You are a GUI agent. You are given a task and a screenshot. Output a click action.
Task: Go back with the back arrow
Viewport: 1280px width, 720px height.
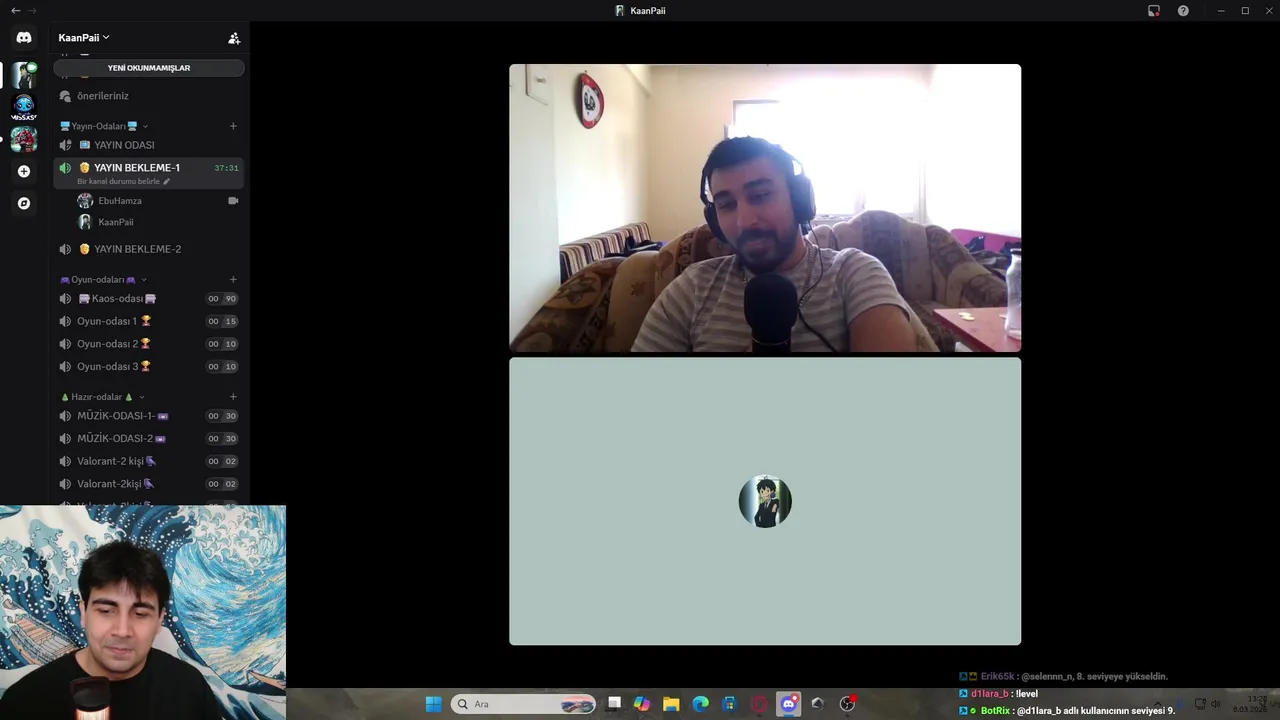click(15, 10)
